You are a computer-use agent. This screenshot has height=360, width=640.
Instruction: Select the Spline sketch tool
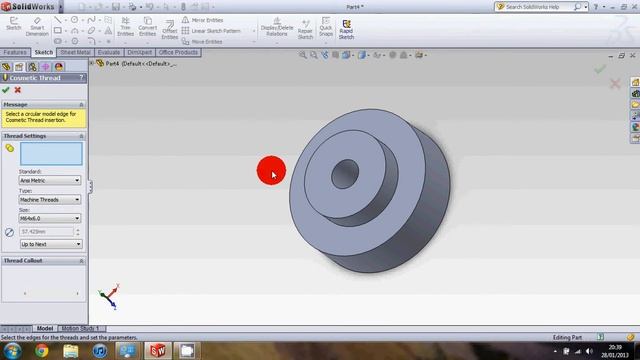tap(91, 20)
